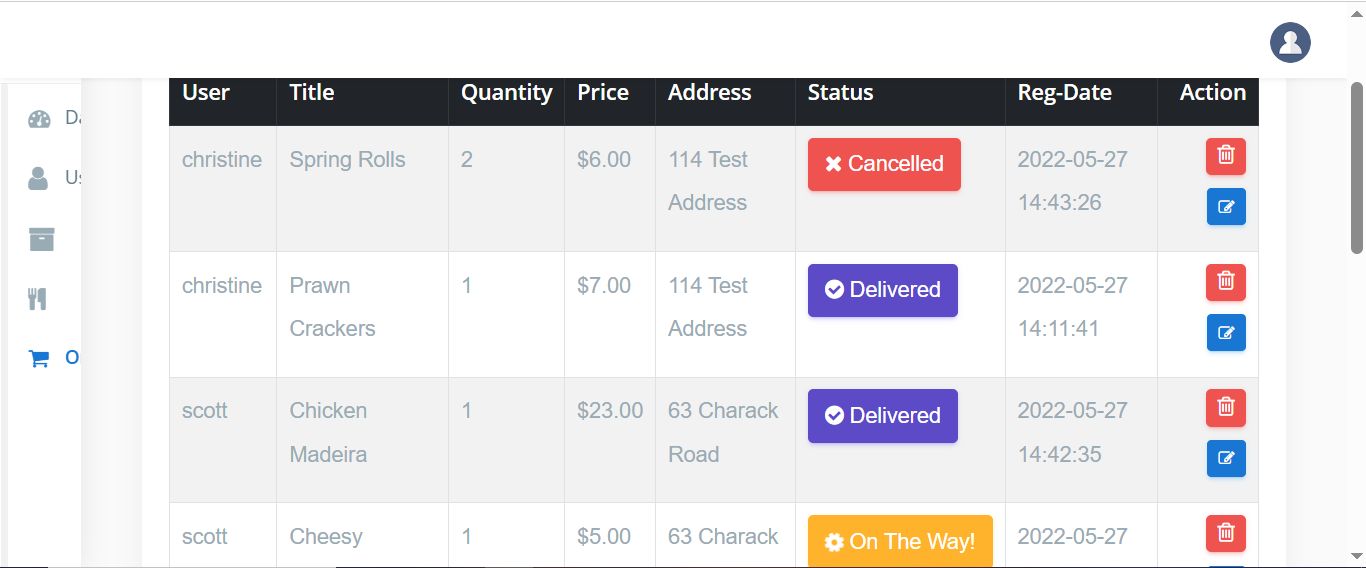Viewport: 1366px width, 568px height.
Task: Delete the Prawn Crackers order
Action: 1226,282
